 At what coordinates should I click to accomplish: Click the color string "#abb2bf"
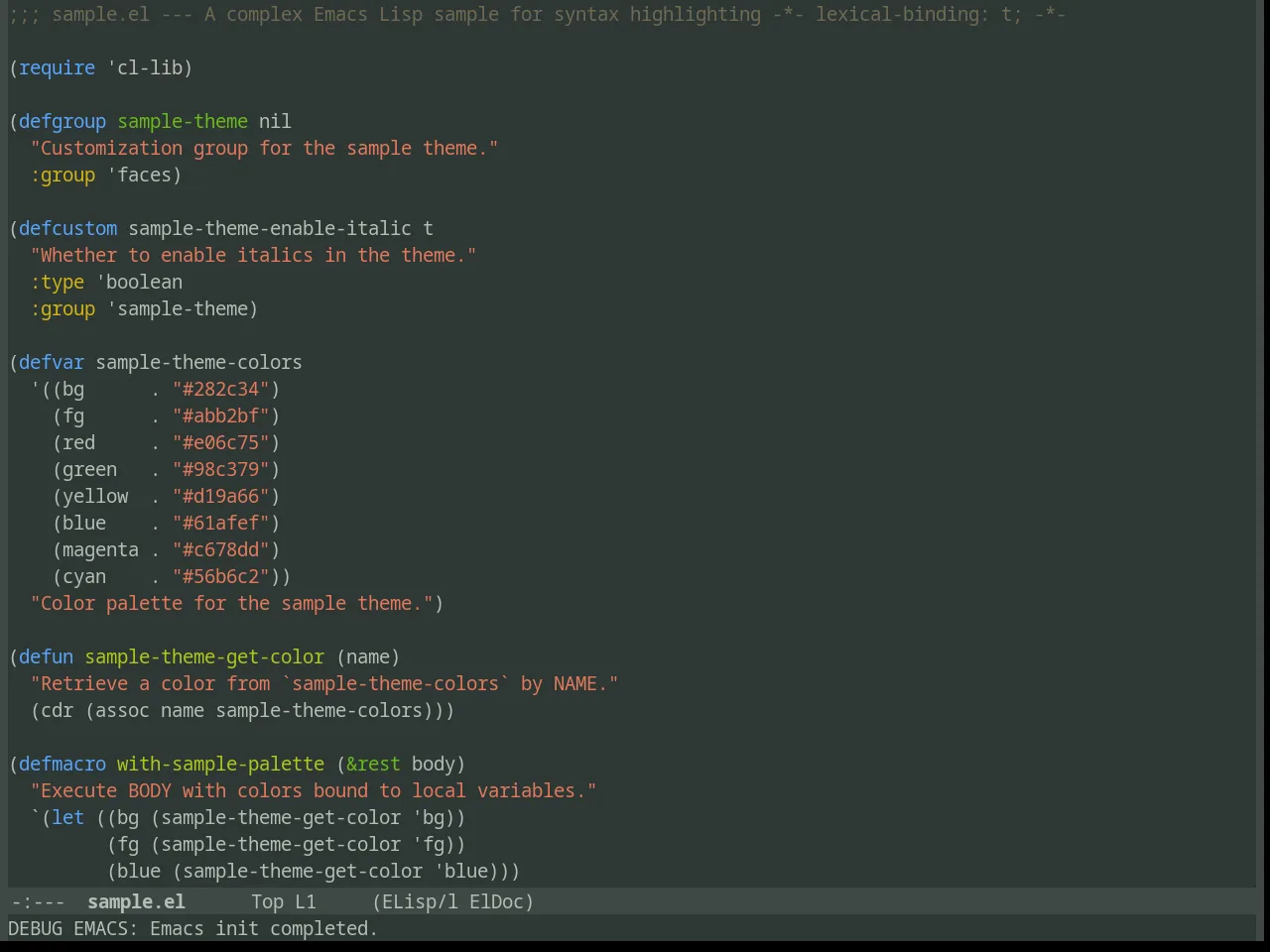pyautogui.click(x=221, y=416)
